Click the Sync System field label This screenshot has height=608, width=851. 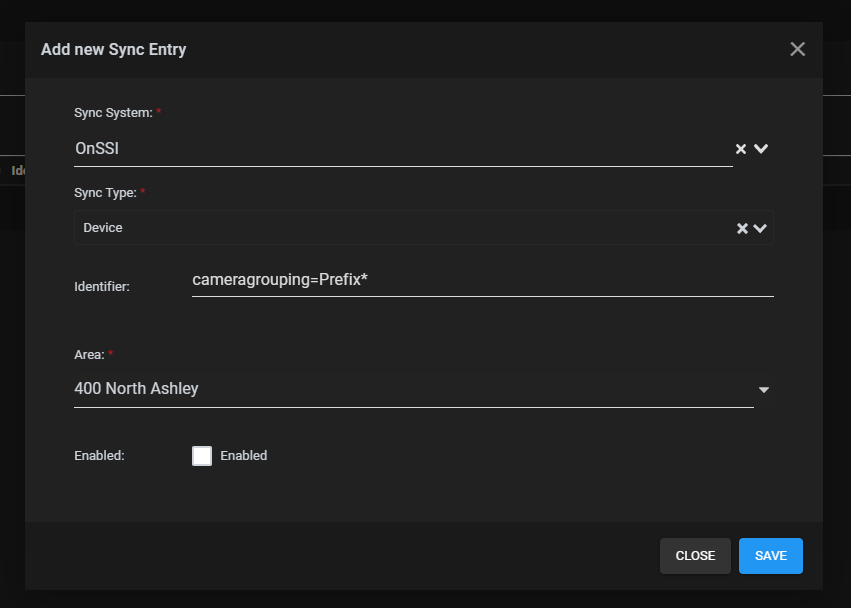coord(113,113)
